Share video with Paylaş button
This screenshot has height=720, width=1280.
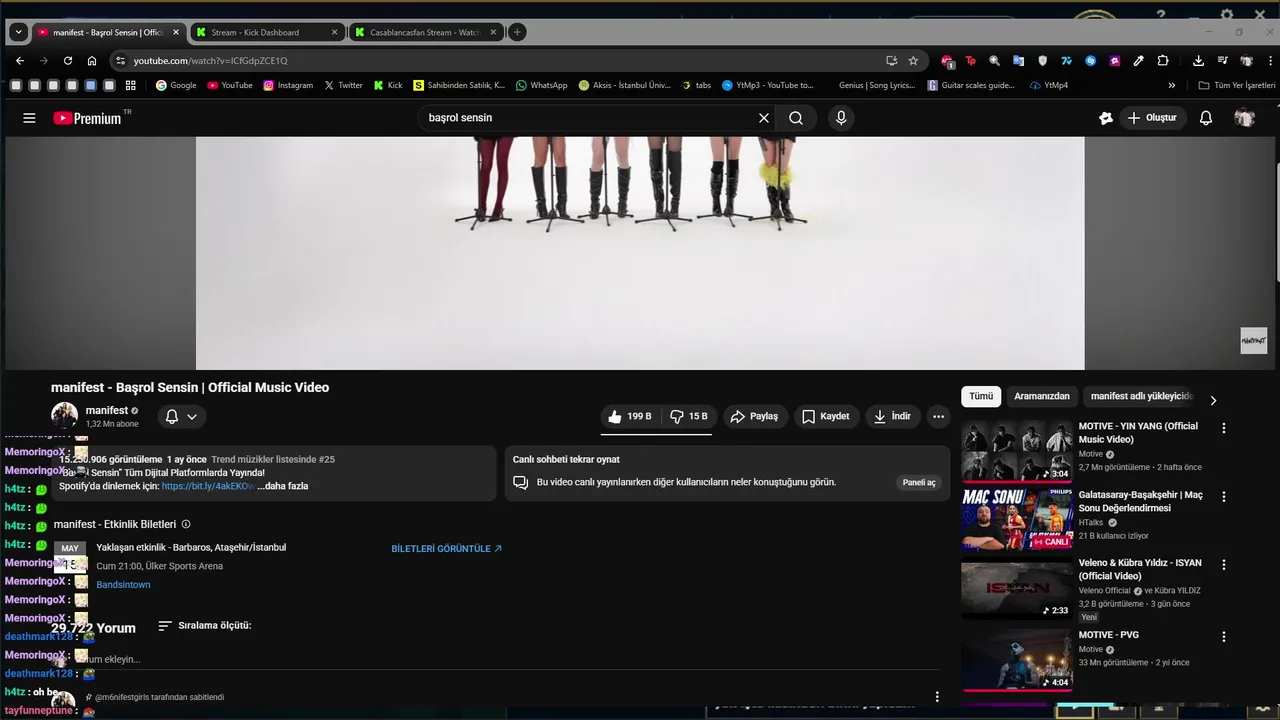pyautogui.click(x=754, y=417)
